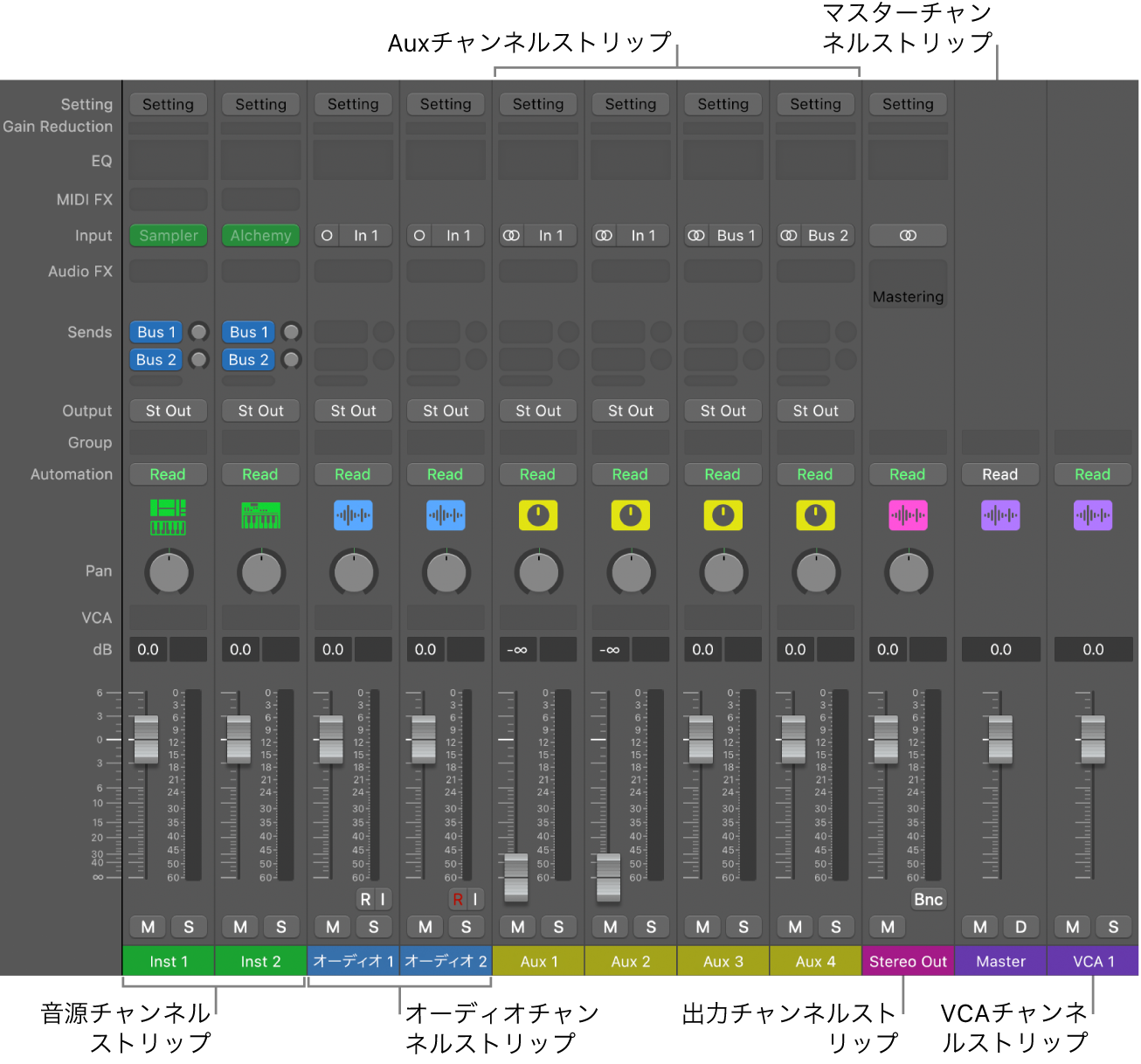Click the volume fader on Aux 1
Viewport: 1141px width, 1064px height.
pos(515,876)
